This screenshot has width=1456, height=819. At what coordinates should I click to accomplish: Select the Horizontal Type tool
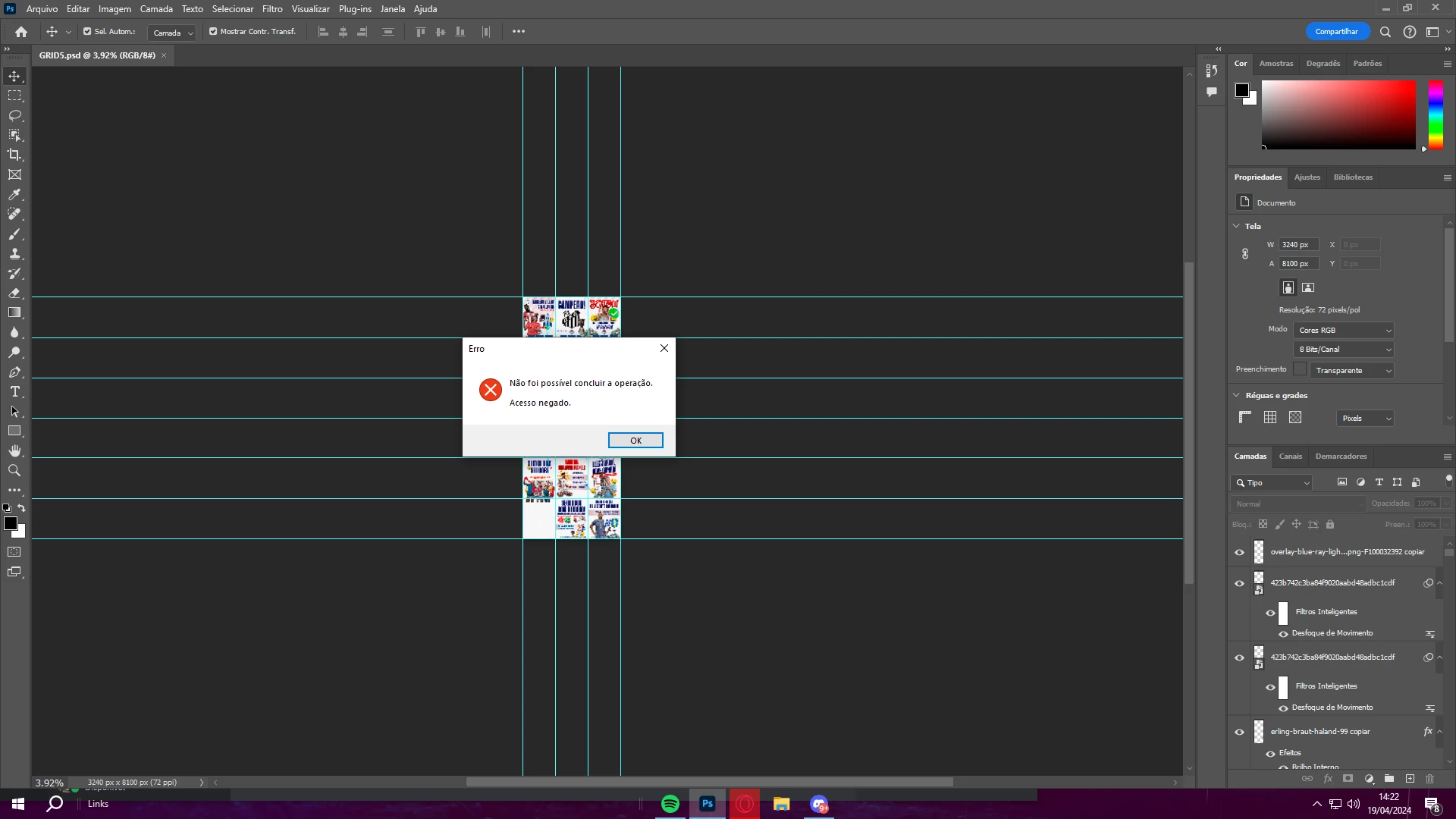14,391
